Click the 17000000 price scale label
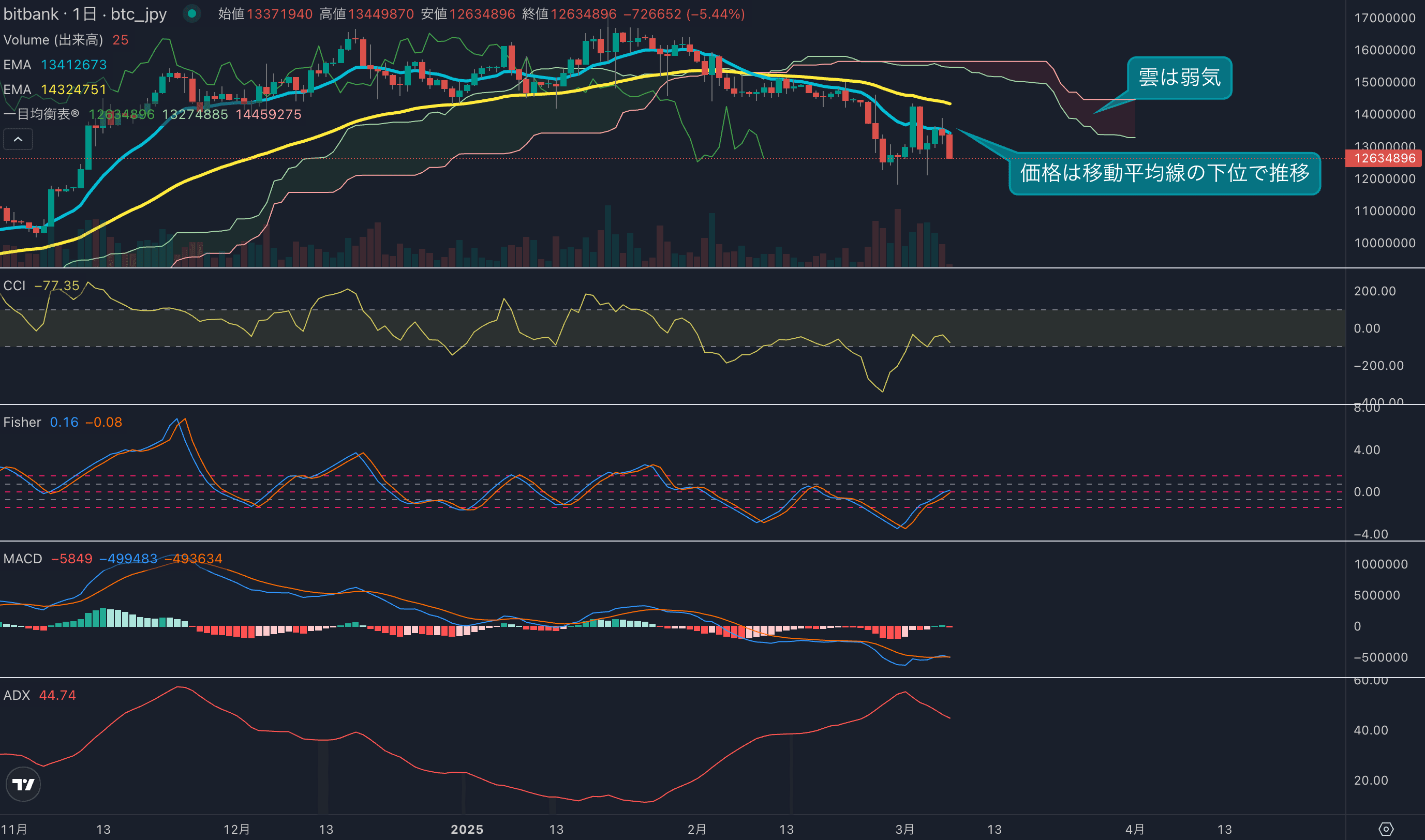 pyautogui.click(x=1384, y=18)
